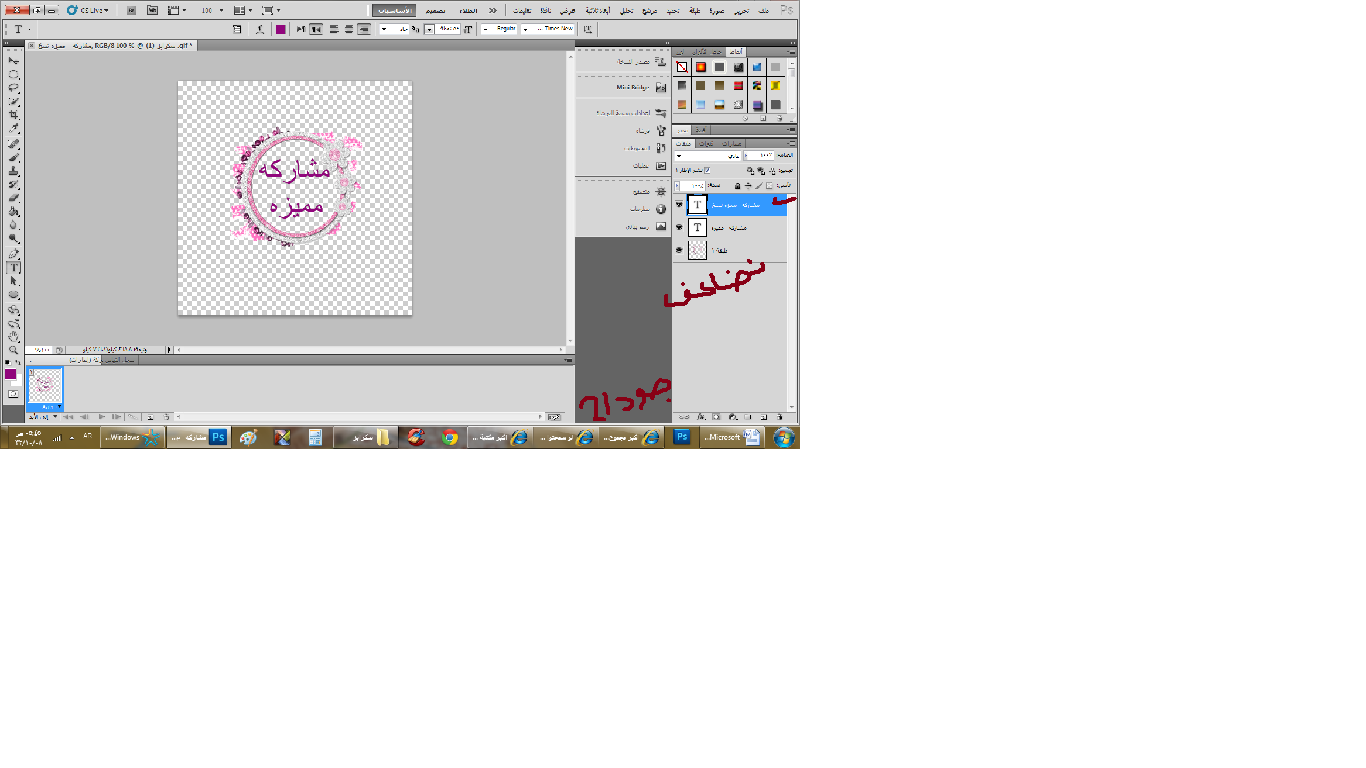1366x768 pixels.
Task: Open the ملف (File) menu
Action: [x=766, y=10]
